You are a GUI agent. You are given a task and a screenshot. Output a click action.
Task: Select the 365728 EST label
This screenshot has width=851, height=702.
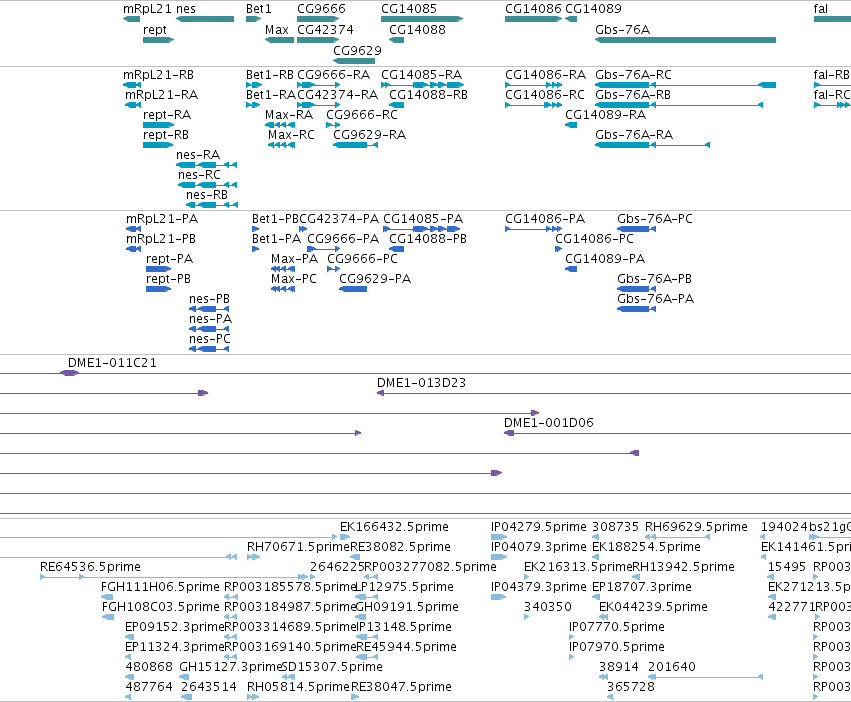[x=631, y=687]
